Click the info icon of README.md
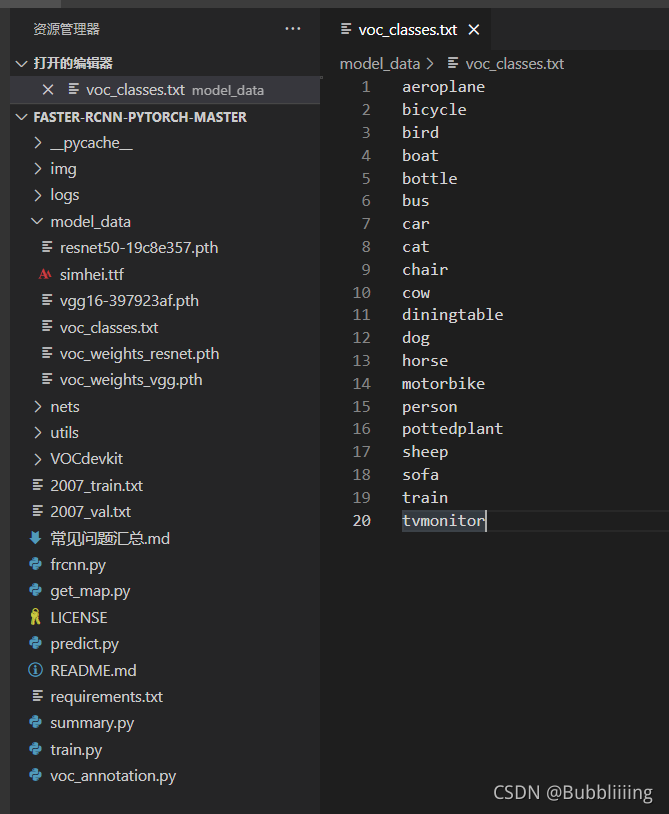 (35, 670)
